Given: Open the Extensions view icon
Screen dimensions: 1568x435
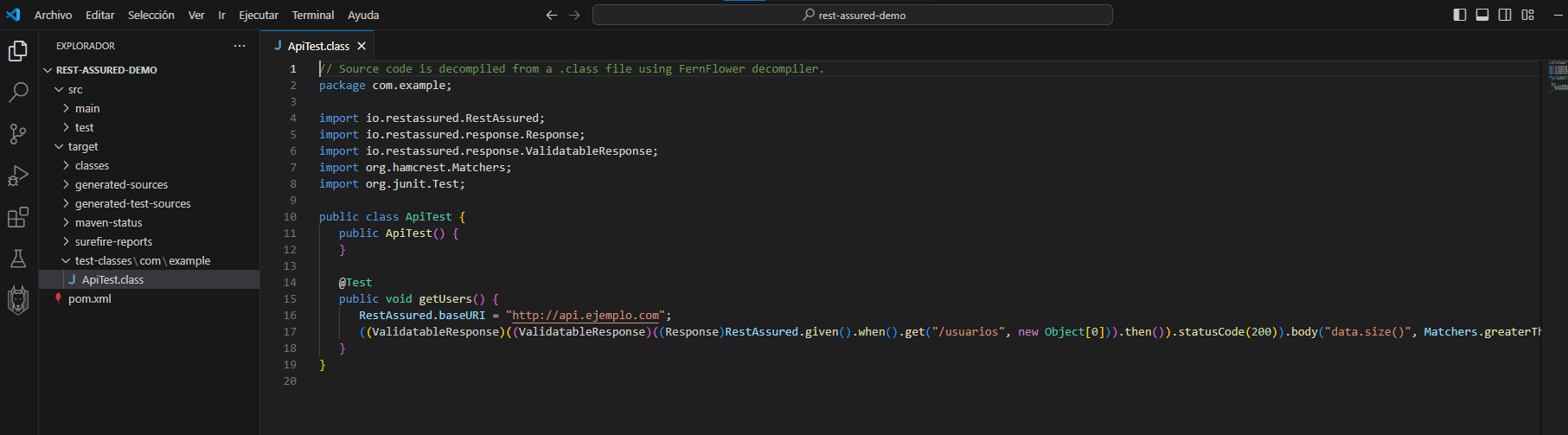Looking at the screenshot, I should tap(18, 217).
